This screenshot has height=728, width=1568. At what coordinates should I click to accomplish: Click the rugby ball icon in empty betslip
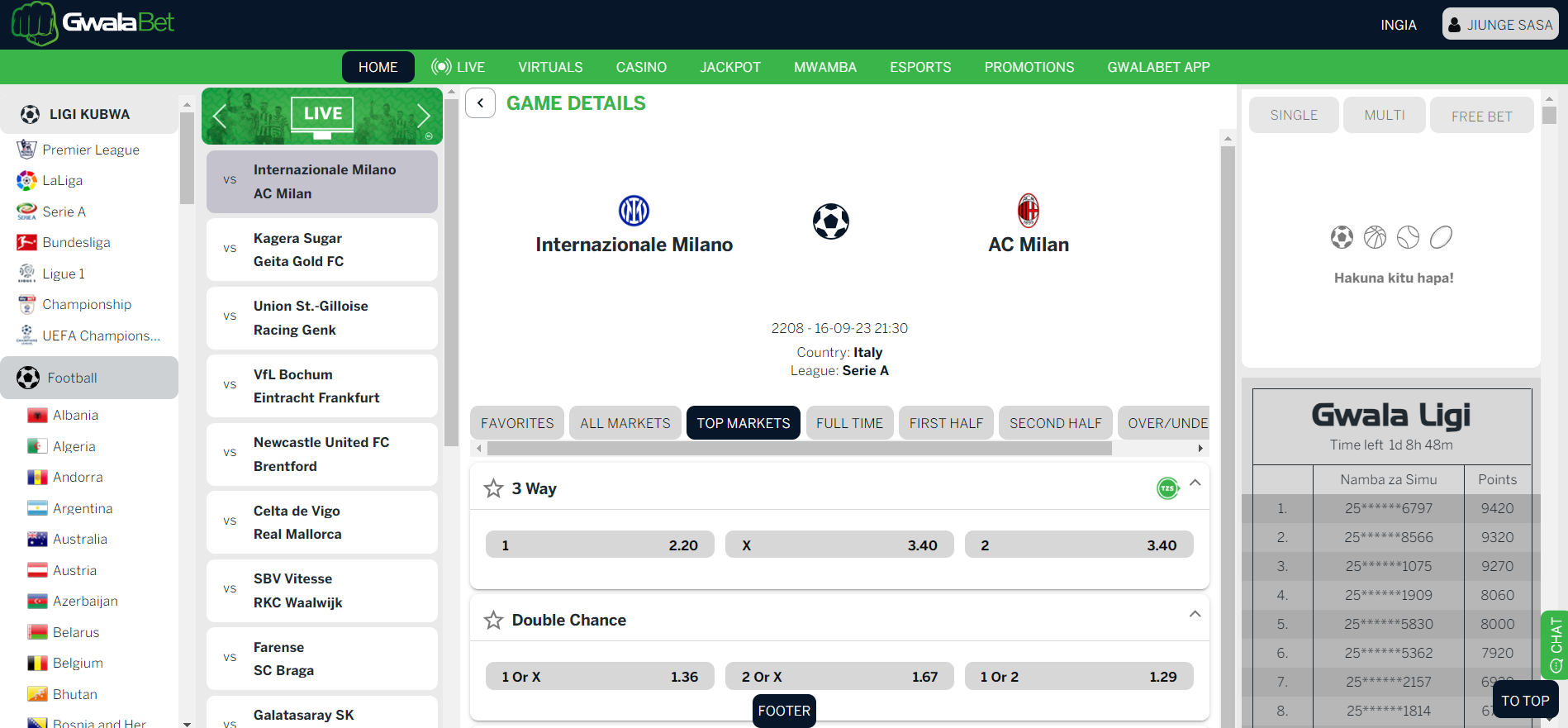[1441, 238]
